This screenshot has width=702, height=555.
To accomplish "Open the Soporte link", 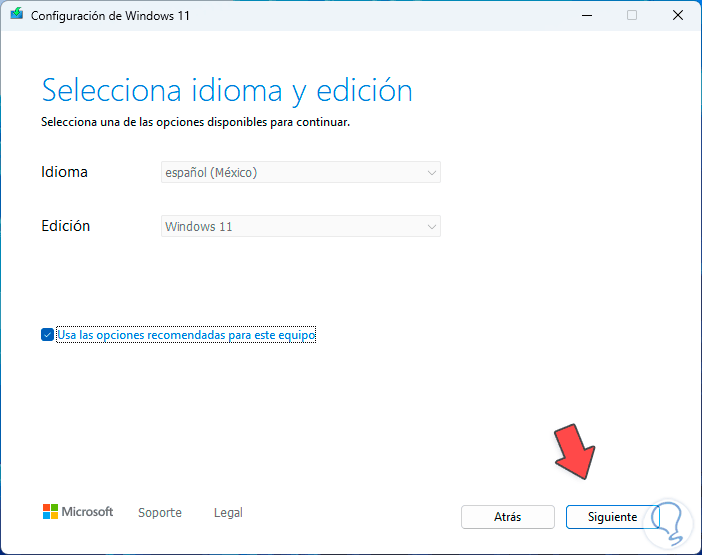I will (x=160, y=512).
